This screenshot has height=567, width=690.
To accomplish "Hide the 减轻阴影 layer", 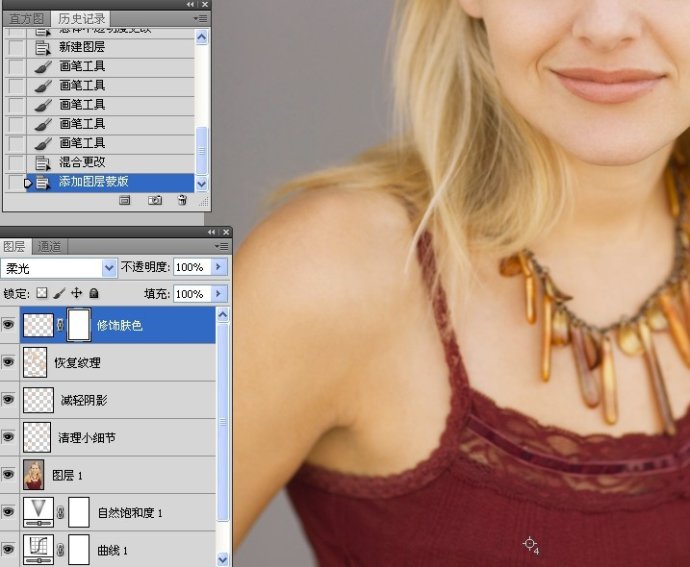I will 8,400.
